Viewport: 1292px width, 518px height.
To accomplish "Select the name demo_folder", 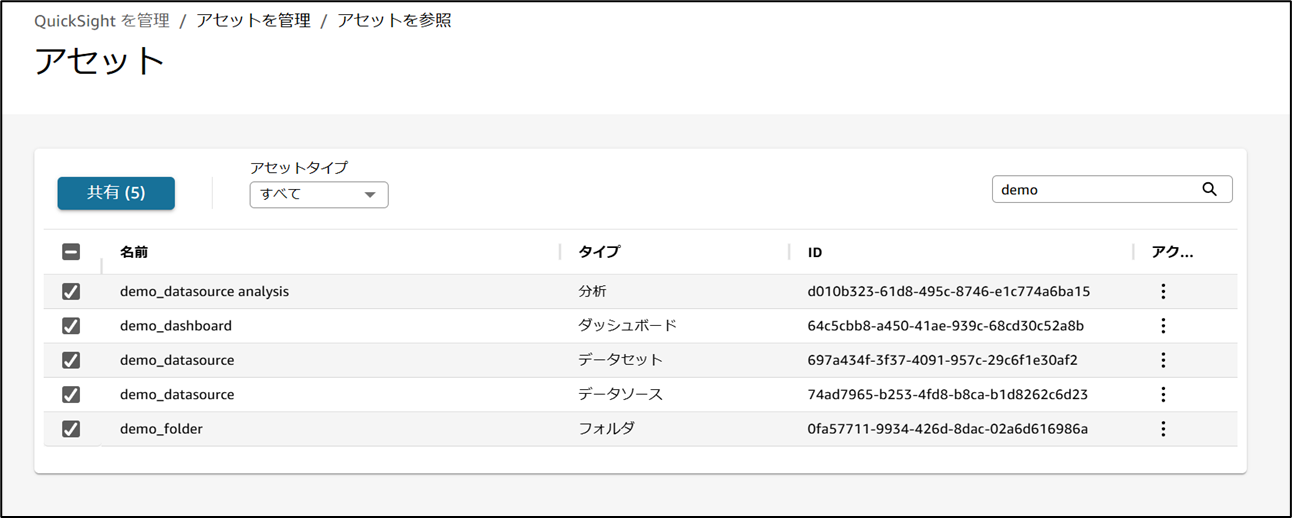I will (x=161, y=428).
